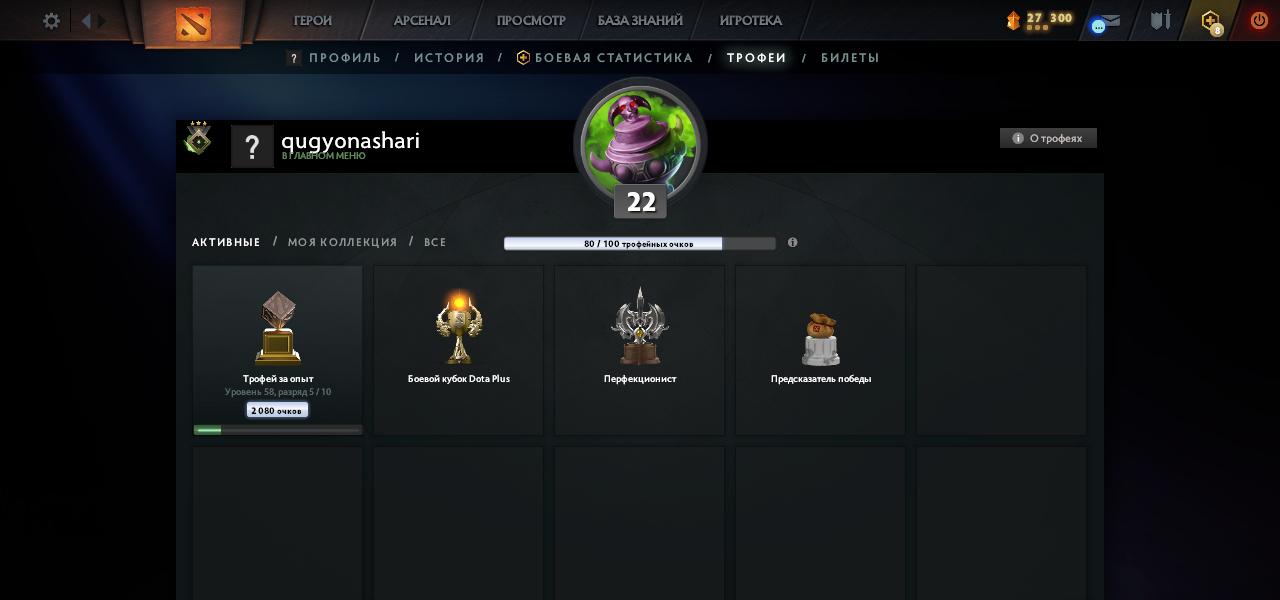Click the Dota Plus badge with 8
Image resolution: width=1280 pixels, height=600 pixels.
click(x=1211, y=21)
